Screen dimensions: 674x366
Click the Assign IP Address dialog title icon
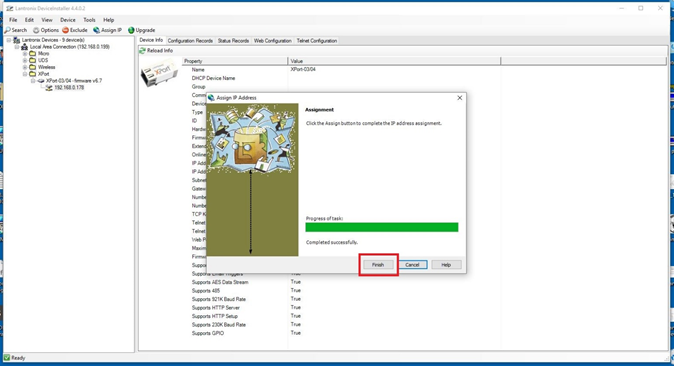tap(211, 98)
